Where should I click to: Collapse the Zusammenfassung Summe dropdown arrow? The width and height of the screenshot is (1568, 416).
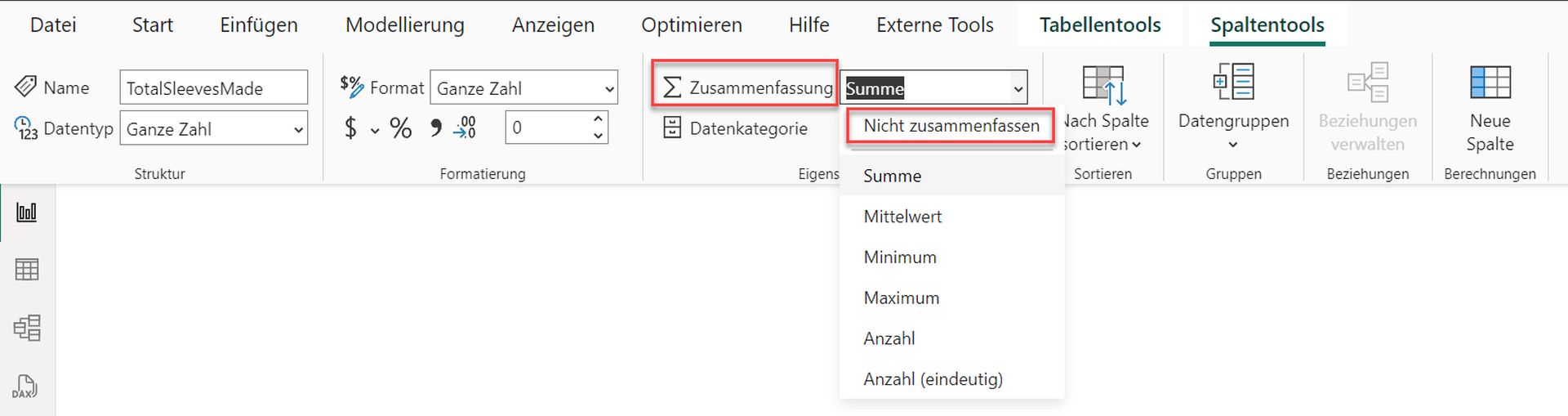coord(1018,88)
